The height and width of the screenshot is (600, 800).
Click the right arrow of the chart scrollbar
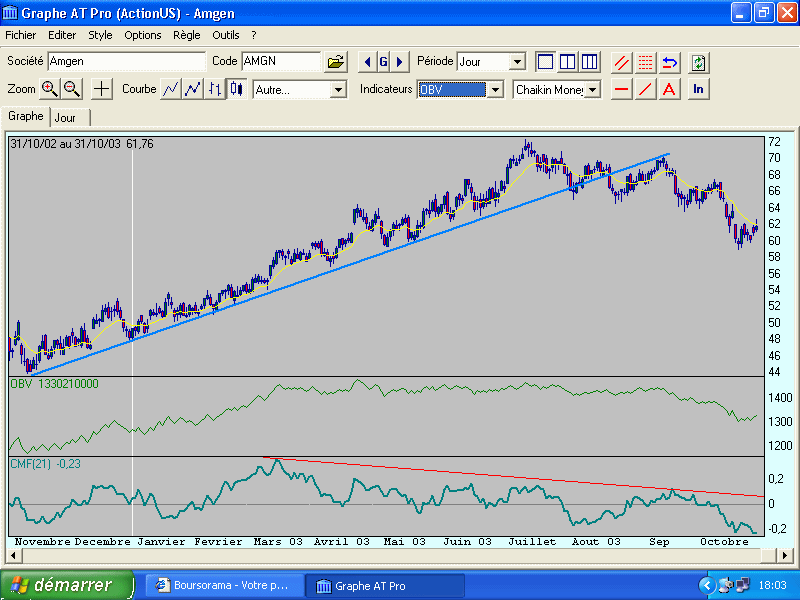pos(786,555)
